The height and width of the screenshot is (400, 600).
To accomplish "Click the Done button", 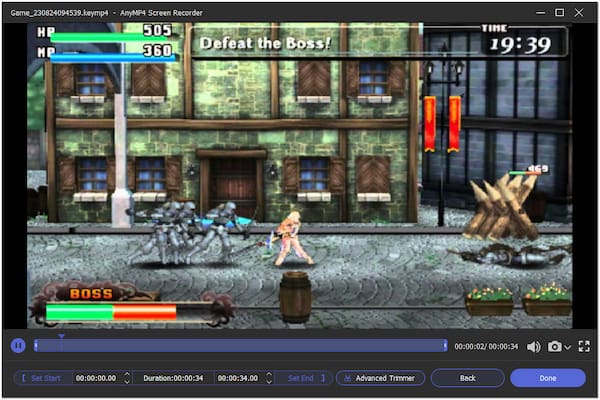I will 548,378.
